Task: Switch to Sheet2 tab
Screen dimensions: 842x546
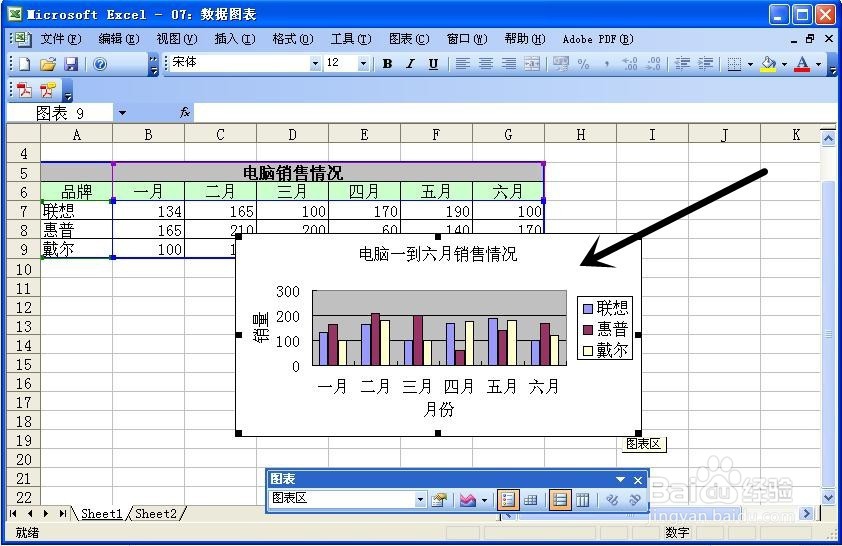Action: [156, 514]
